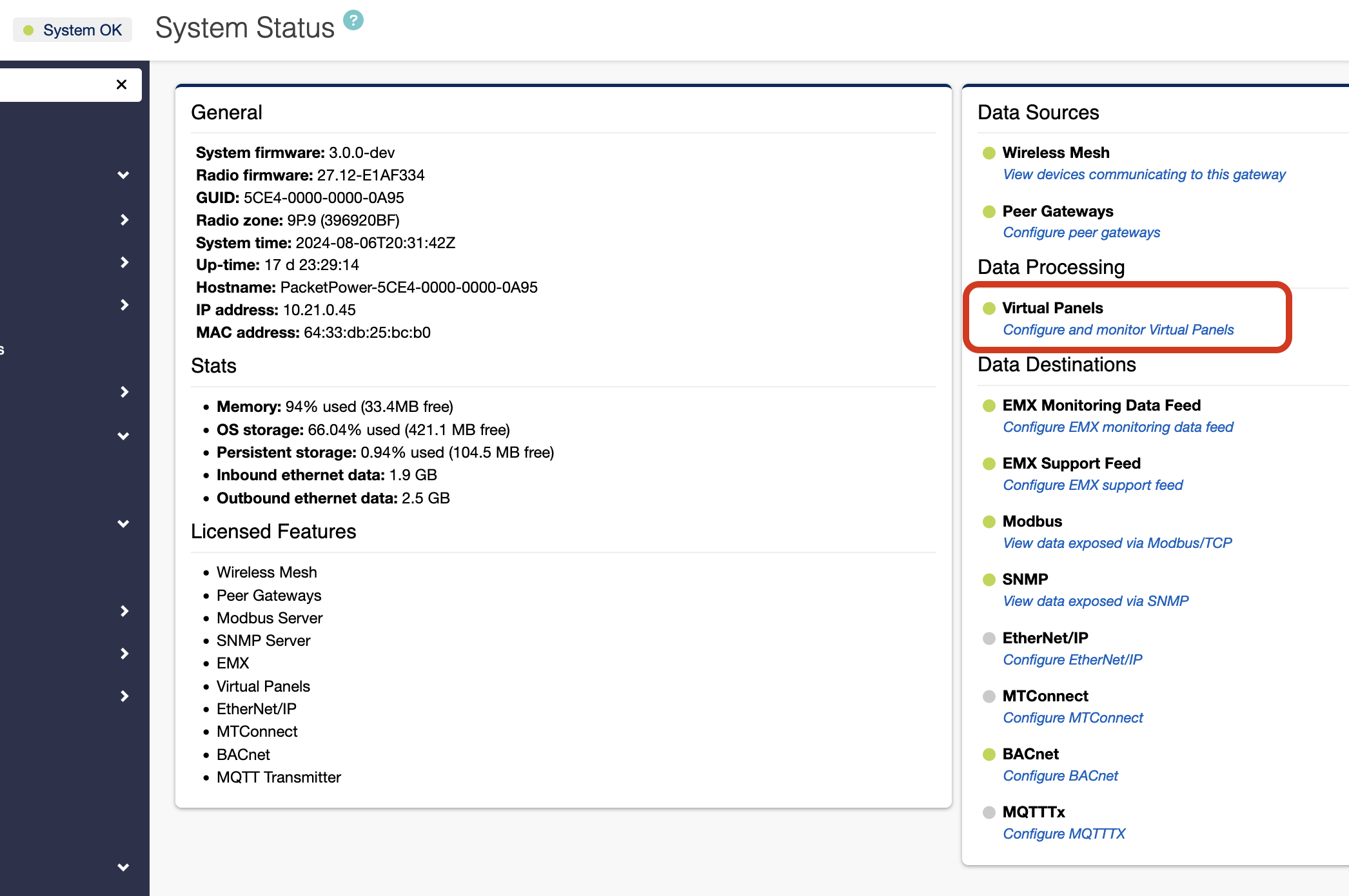
Task: Click the SNMP green status indicator
Action: 988,579
